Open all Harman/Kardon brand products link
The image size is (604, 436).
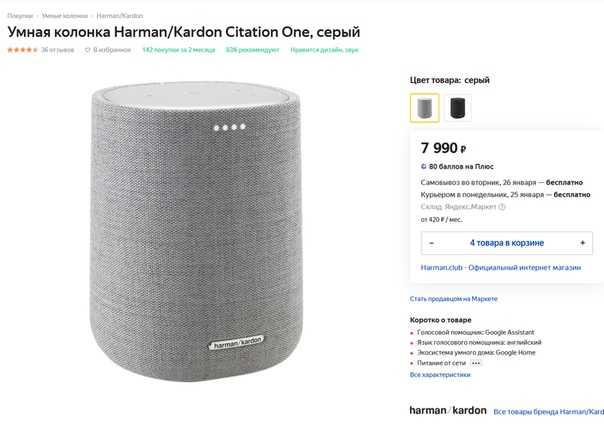(x=549, y=412)
